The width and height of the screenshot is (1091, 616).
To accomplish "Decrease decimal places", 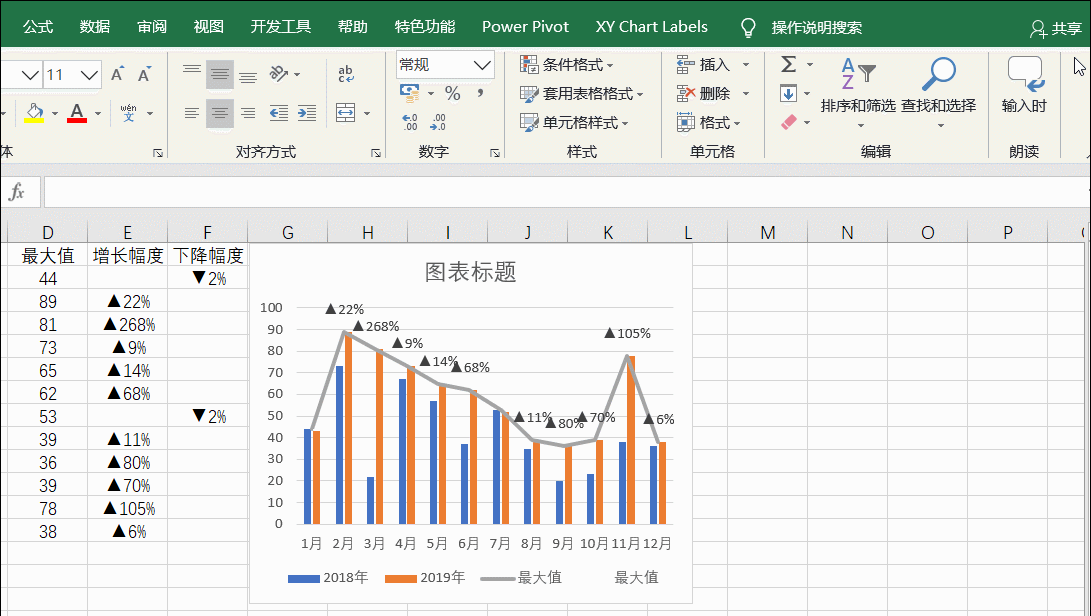I will 438,123.
